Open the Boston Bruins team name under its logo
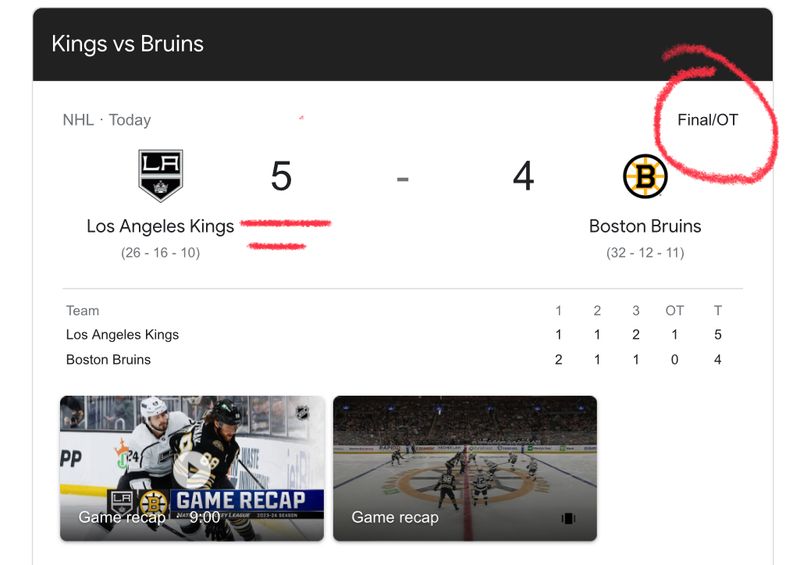800x565 pixels. coord(645,226)
